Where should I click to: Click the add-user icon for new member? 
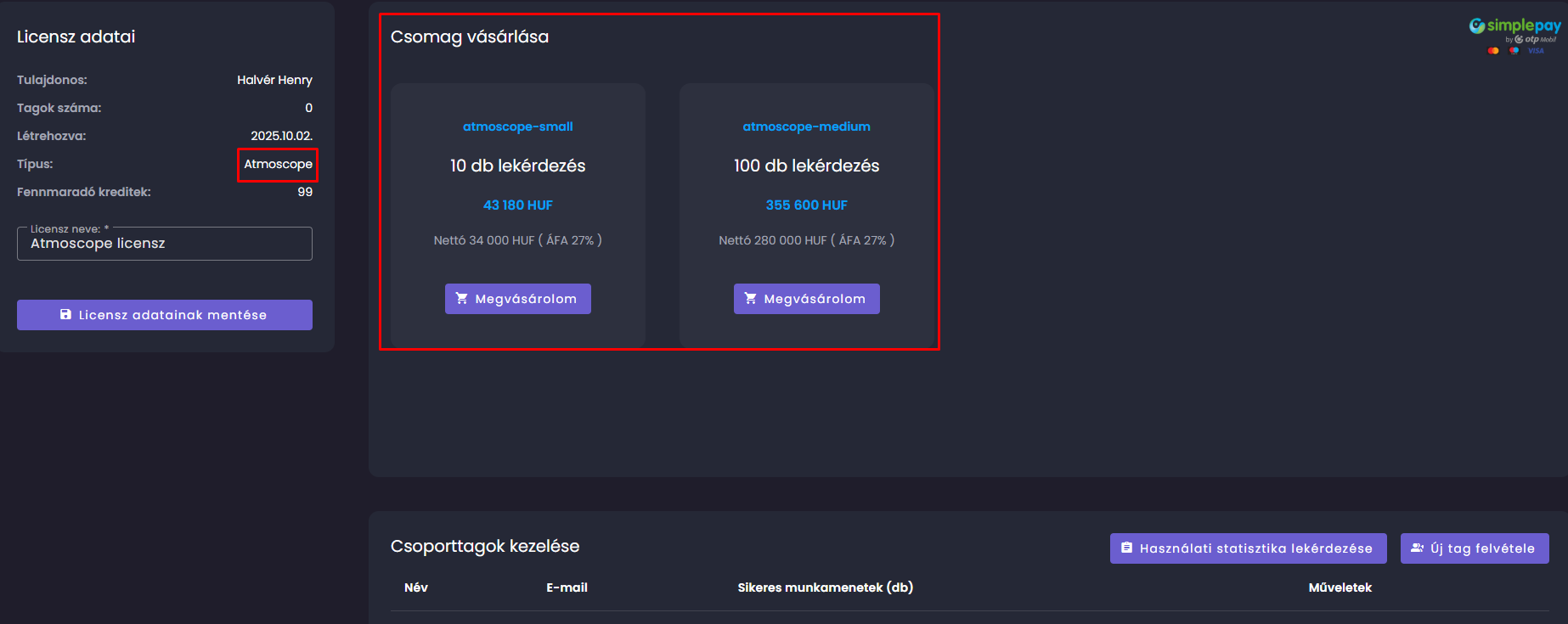point(1417,548)
